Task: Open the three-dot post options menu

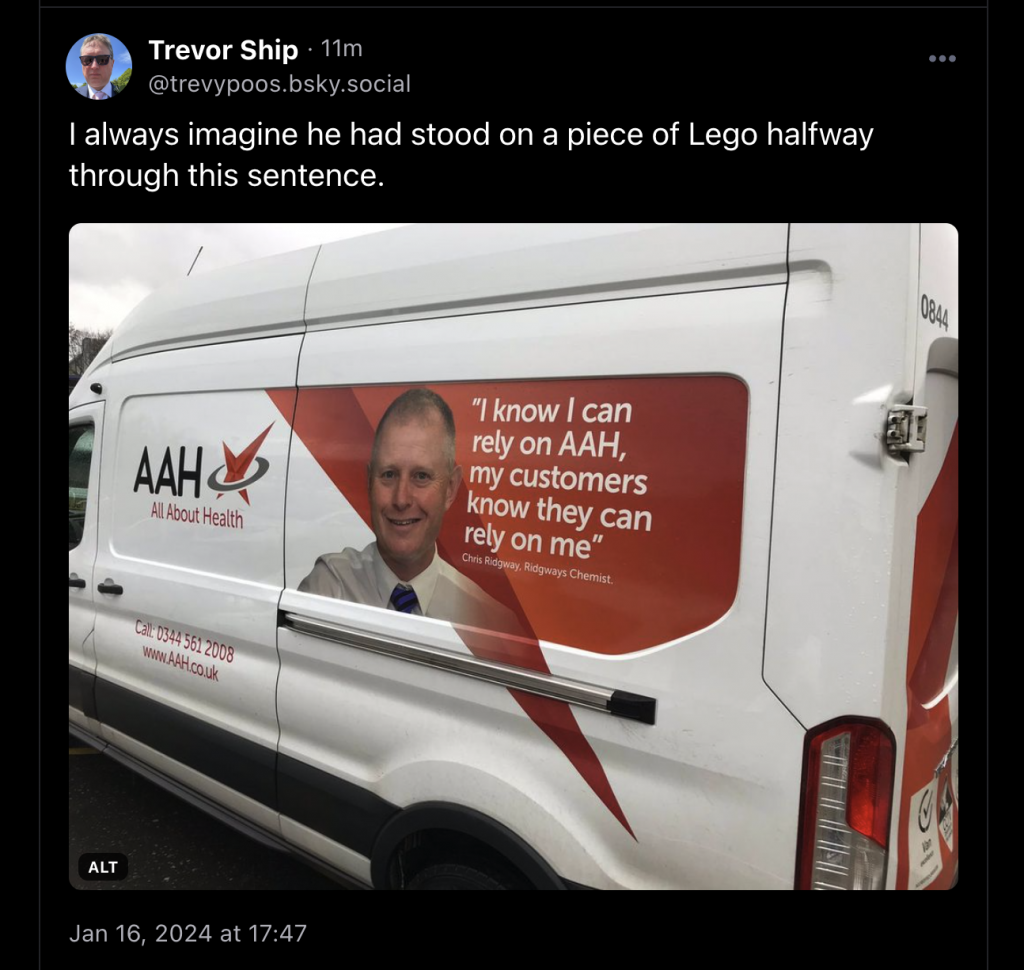Action: (x=942, y=59)
